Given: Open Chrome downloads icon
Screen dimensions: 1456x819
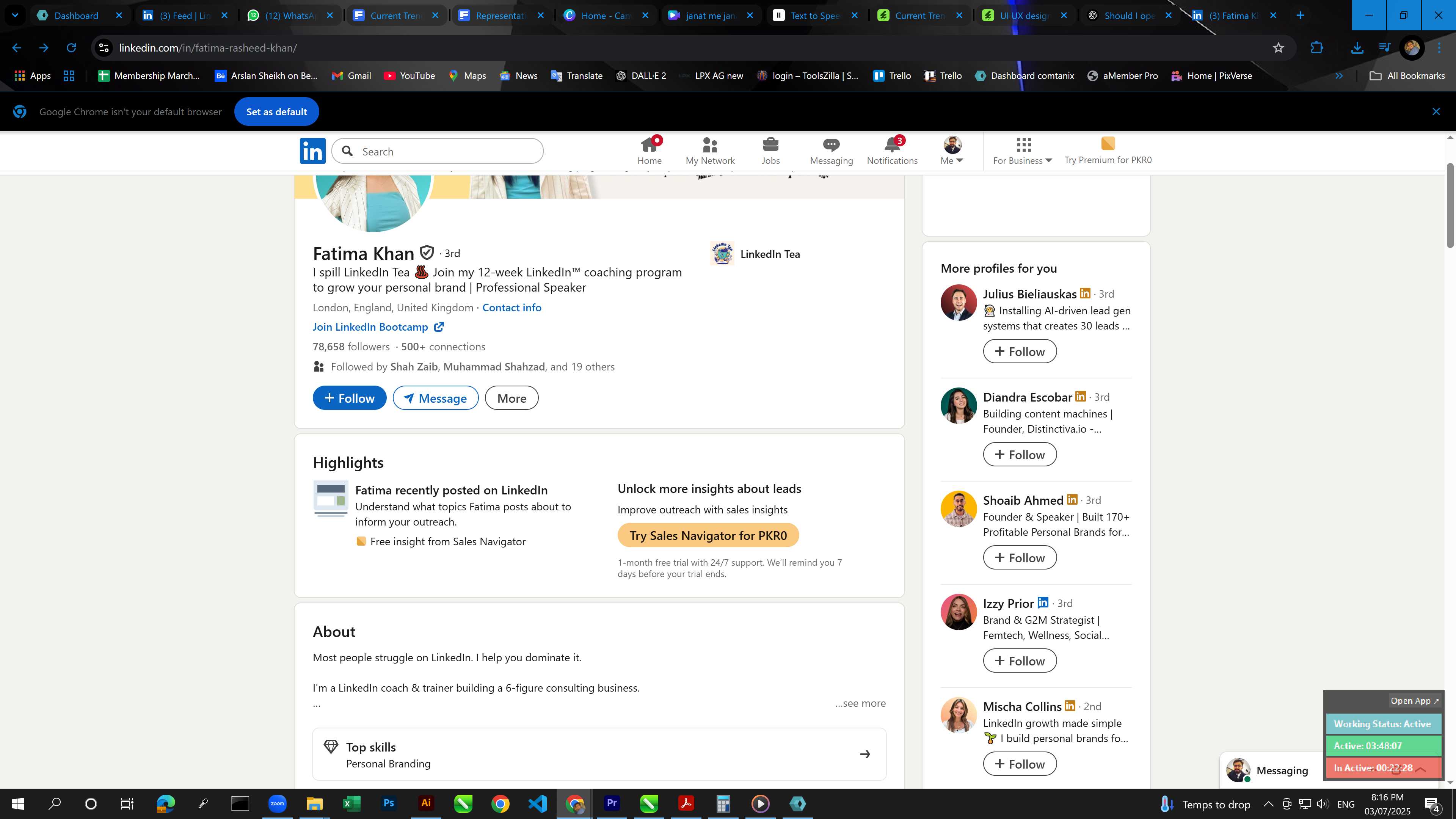Looking at the screenshot, I should (1357, 48).
